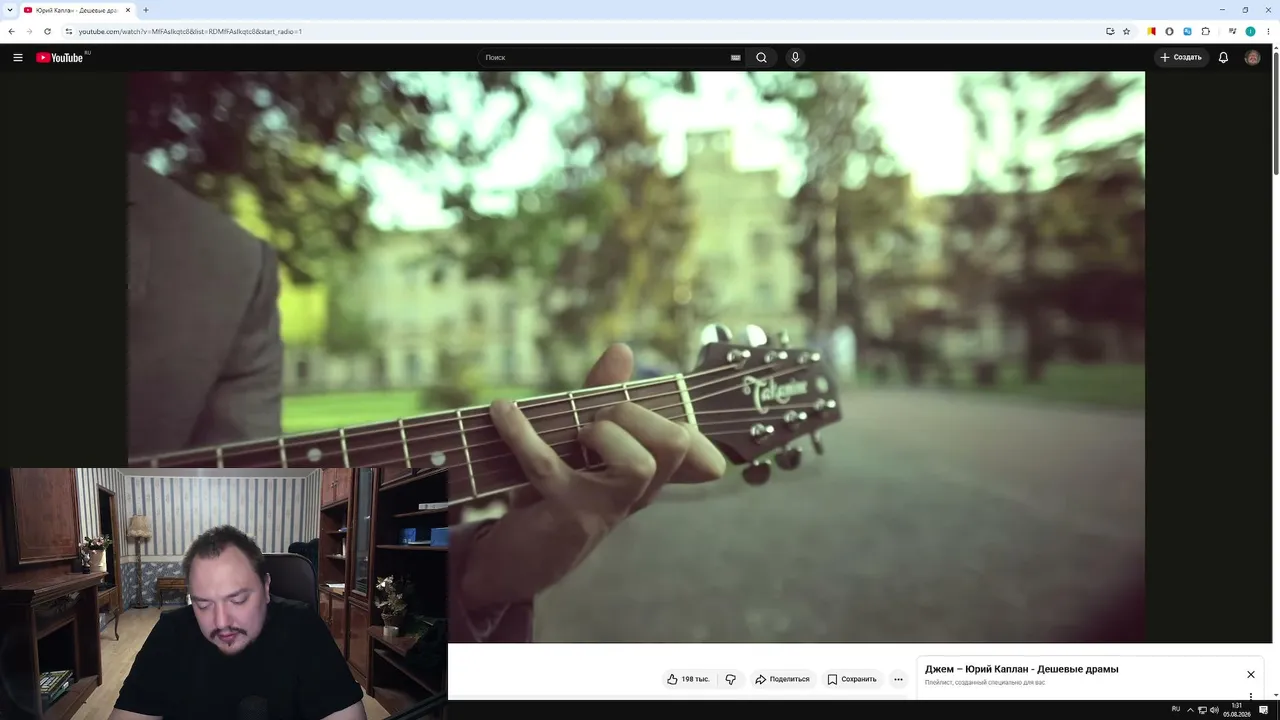Select the Юрий Каплан YouTube tab
This screenshot has width=1280, height=720.
[78, 10]
